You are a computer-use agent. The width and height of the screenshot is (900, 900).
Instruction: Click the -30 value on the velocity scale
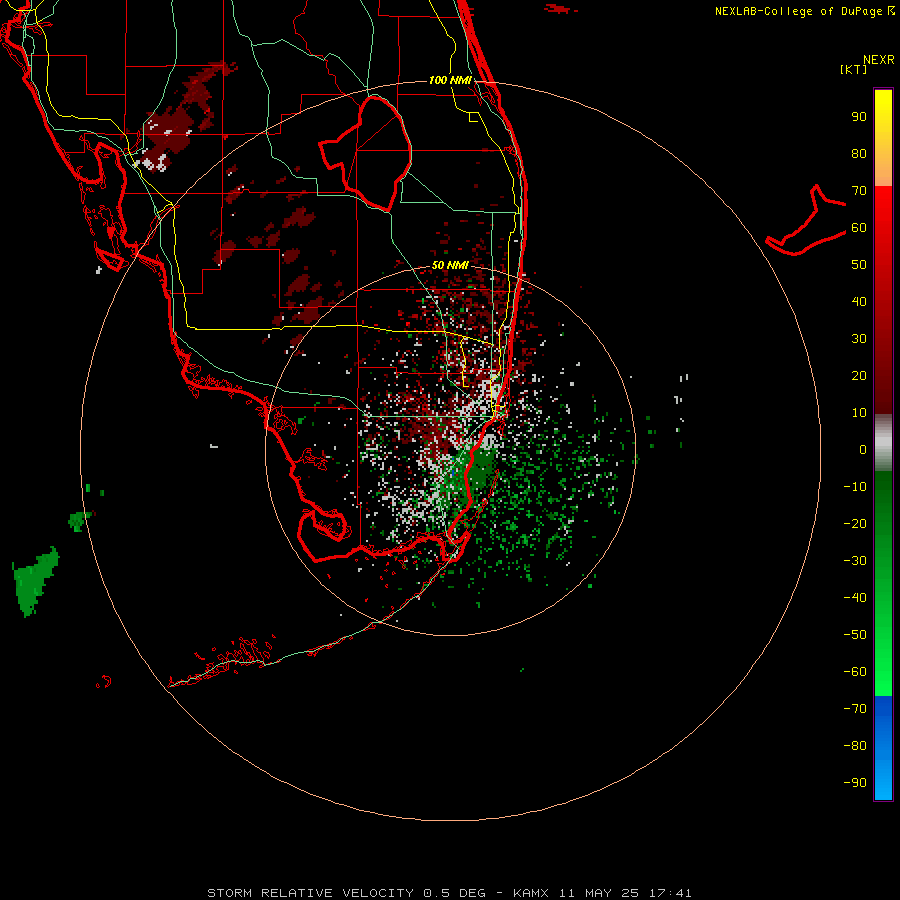[x=855, y=561]
